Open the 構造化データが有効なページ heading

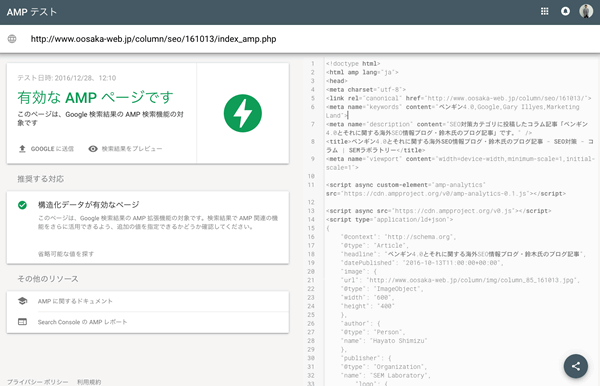(x=88, y=205)
